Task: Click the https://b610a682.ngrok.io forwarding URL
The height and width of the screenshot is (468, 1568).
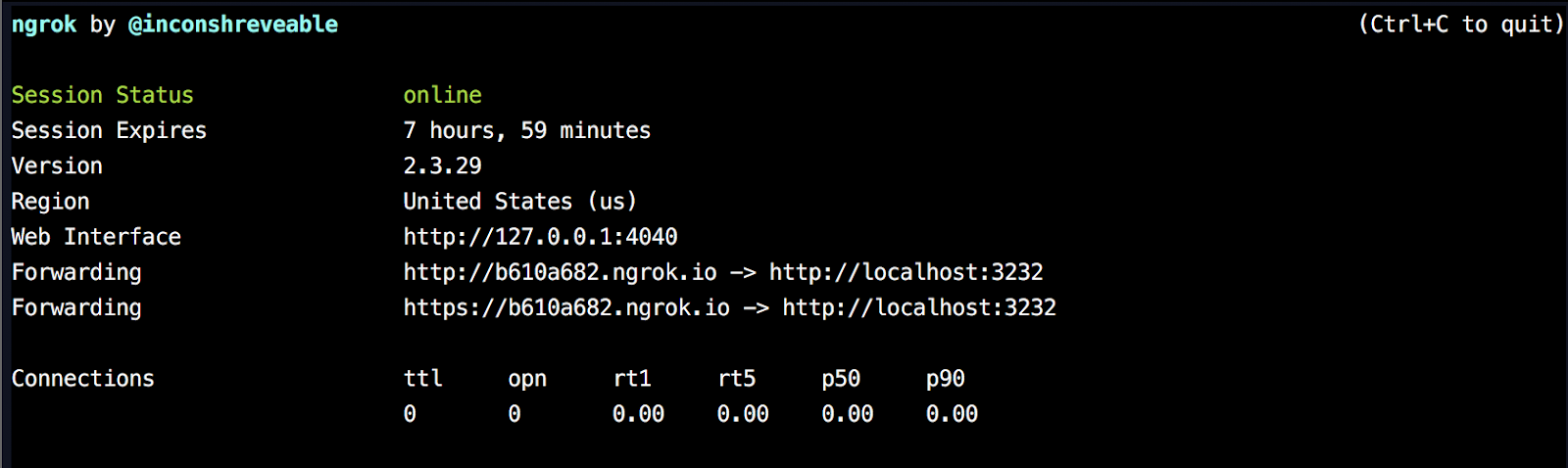Action: pos(566,307)
